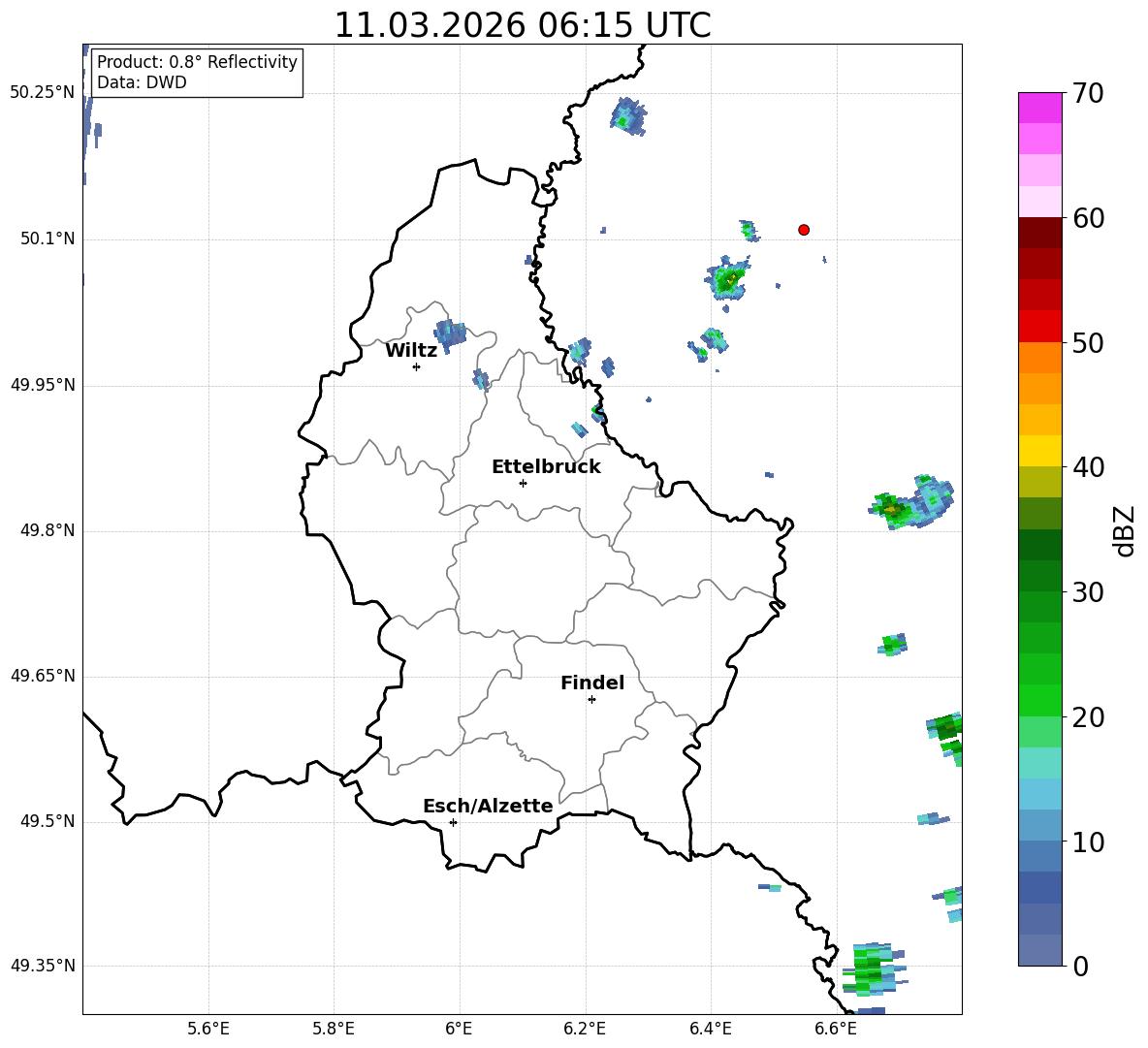Screen dimensions: 1148x1048
Task: Click the Wiltz station cross marker
Action: (417, 366)
